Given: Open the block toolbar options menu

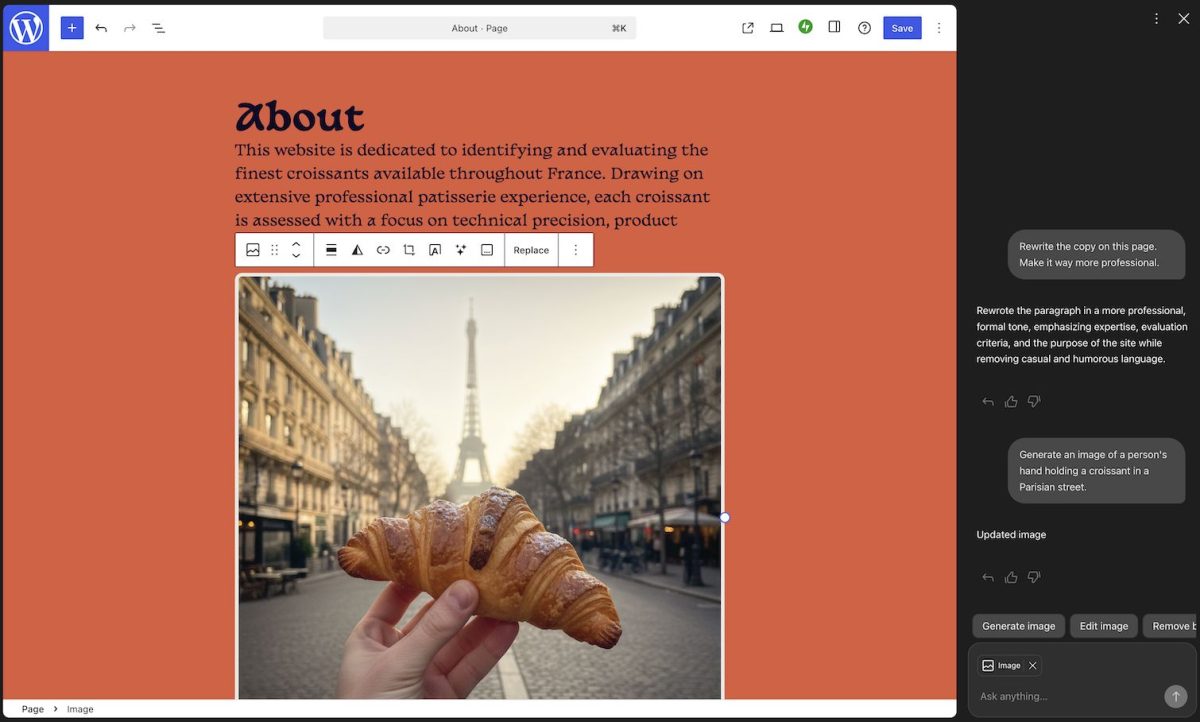Looking at the screenshot, I should pos(575,250).
